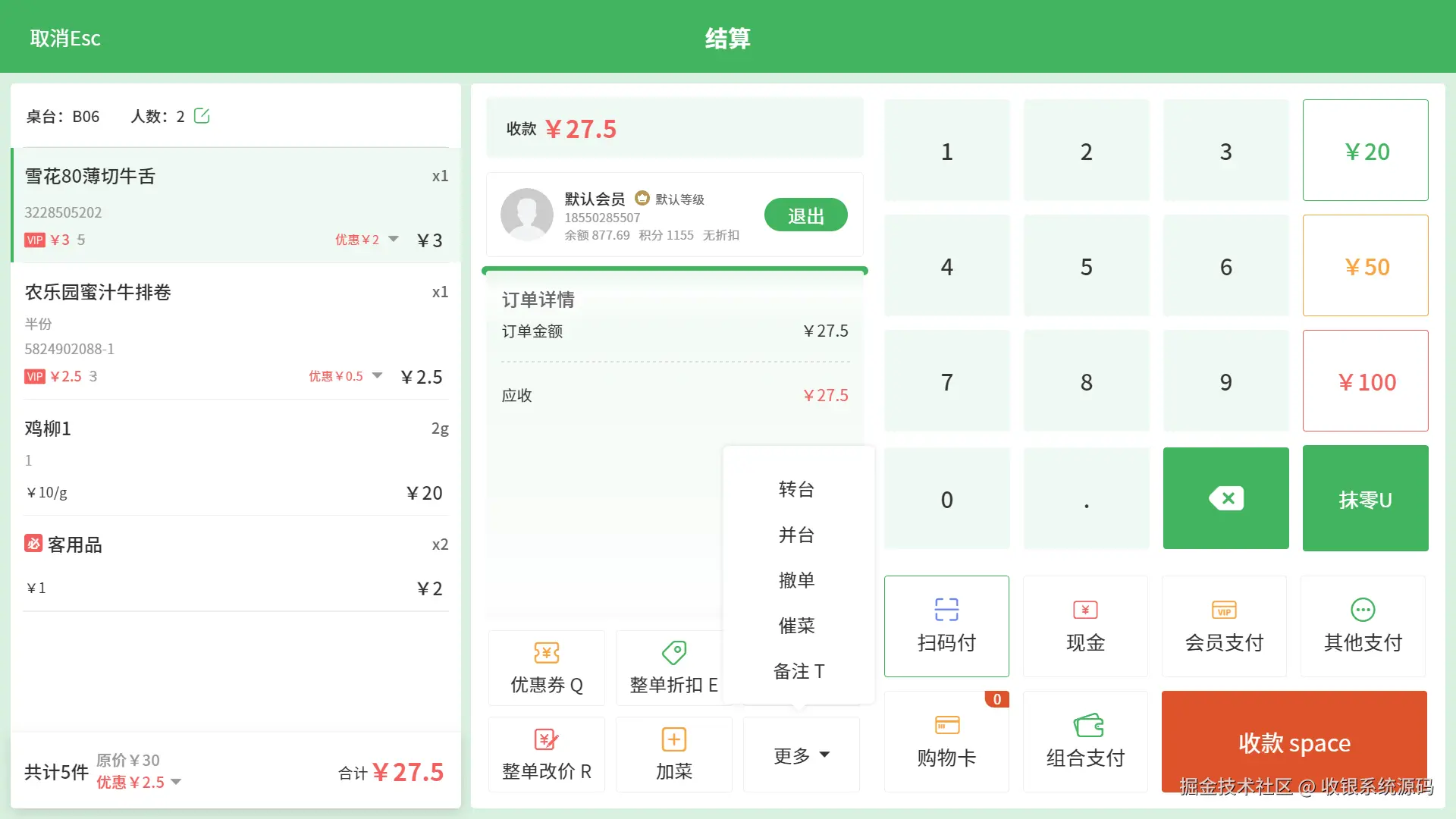Viewport: 1456px width, 819px height.
Task: Tap the ¥50 quick amount key
Action: 1366,266
